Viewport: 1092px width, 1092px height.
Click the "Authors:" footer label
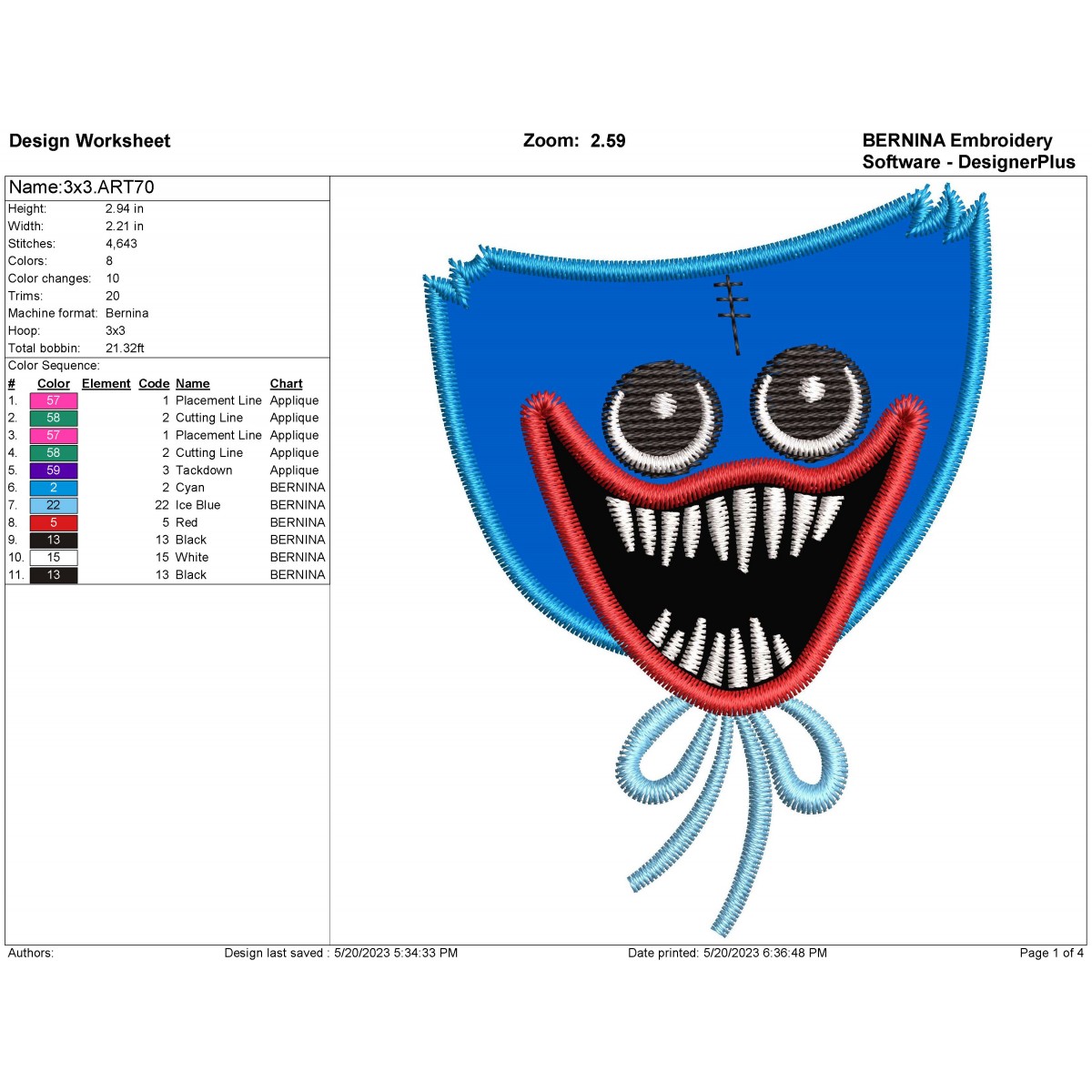pos(31,953)
